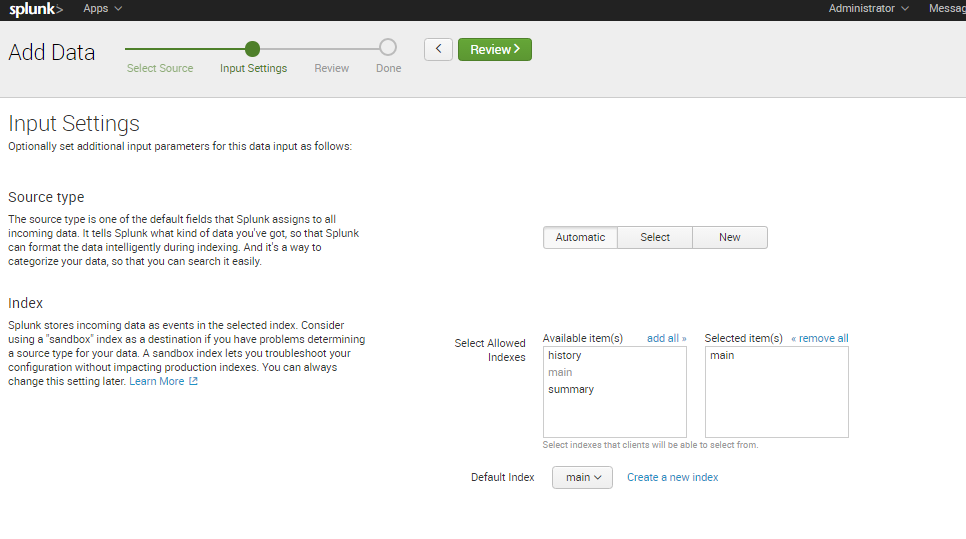Go to the Select Source step

160,68
